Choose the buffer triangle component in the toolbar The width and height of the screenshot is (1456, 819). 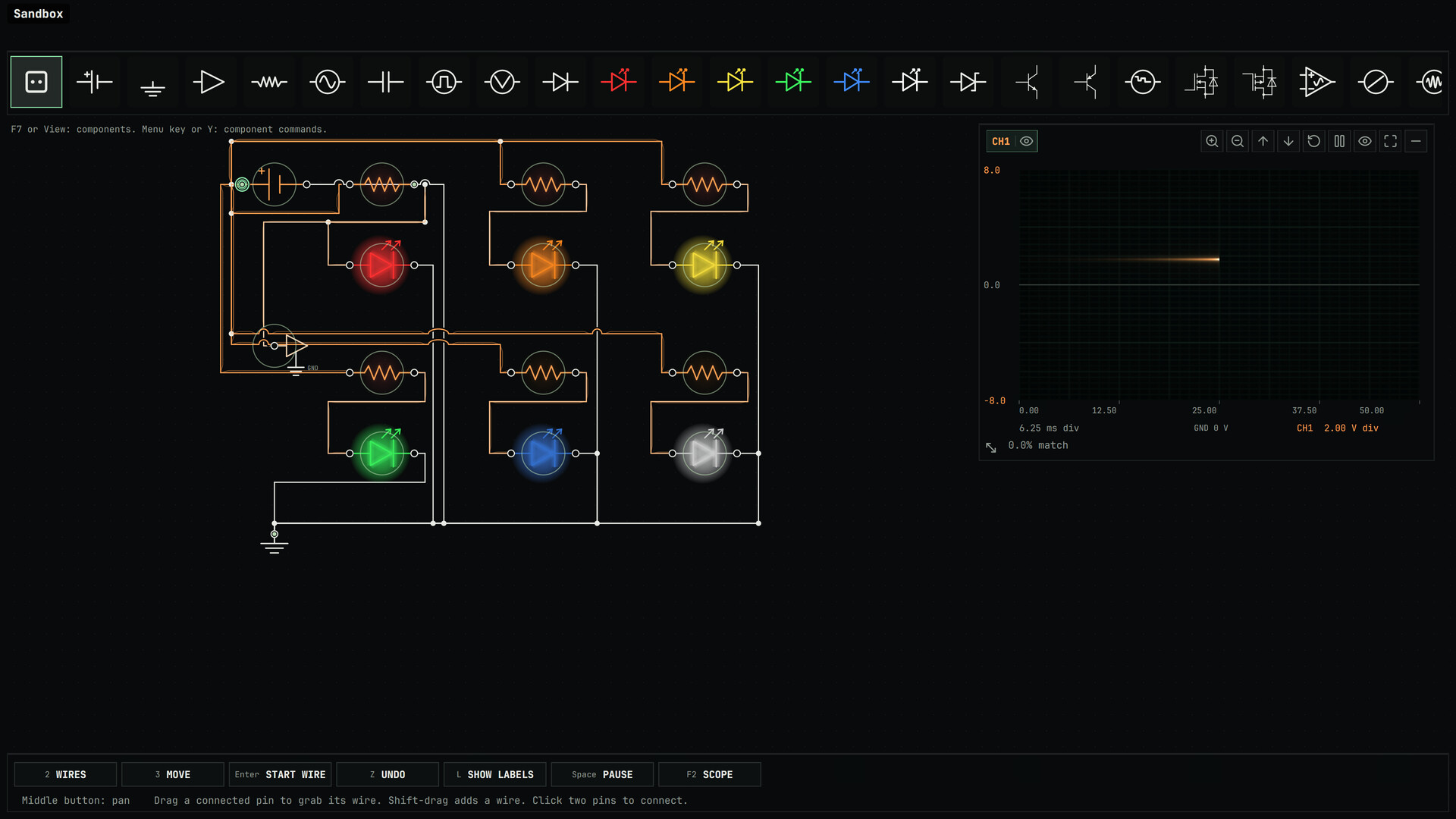209,82
